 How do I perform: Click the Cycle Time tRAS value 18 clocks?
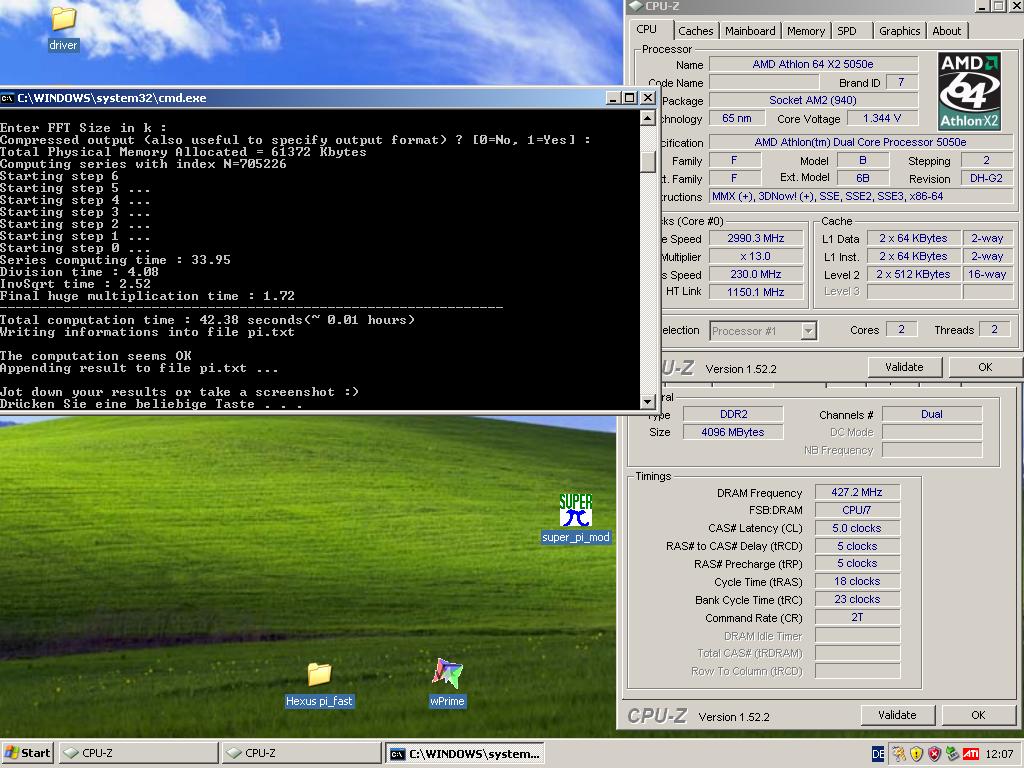pos(857,581)
